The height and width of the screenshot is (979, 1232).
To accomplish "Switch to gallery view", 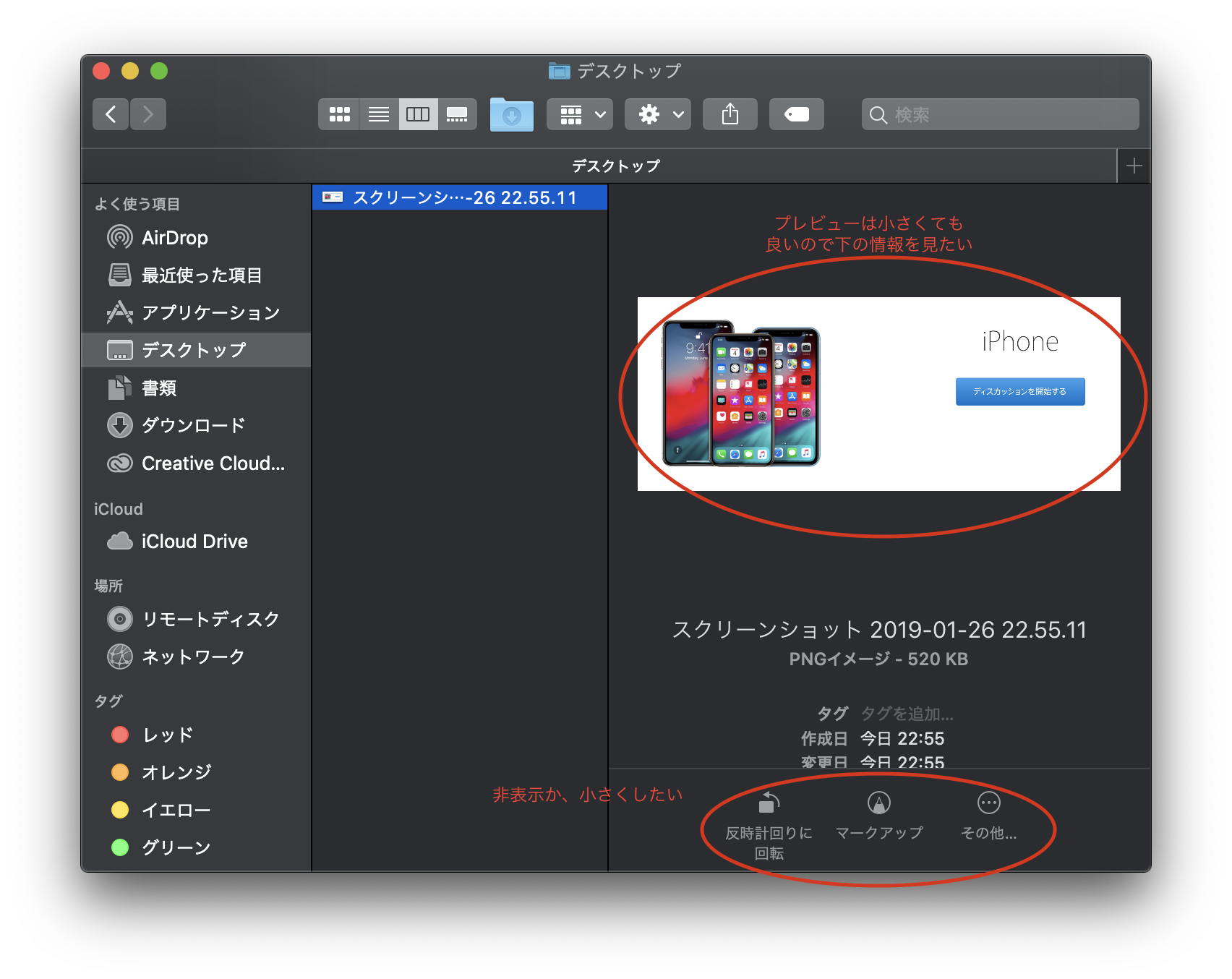I will pyautogui.click(x=457, y=114).
